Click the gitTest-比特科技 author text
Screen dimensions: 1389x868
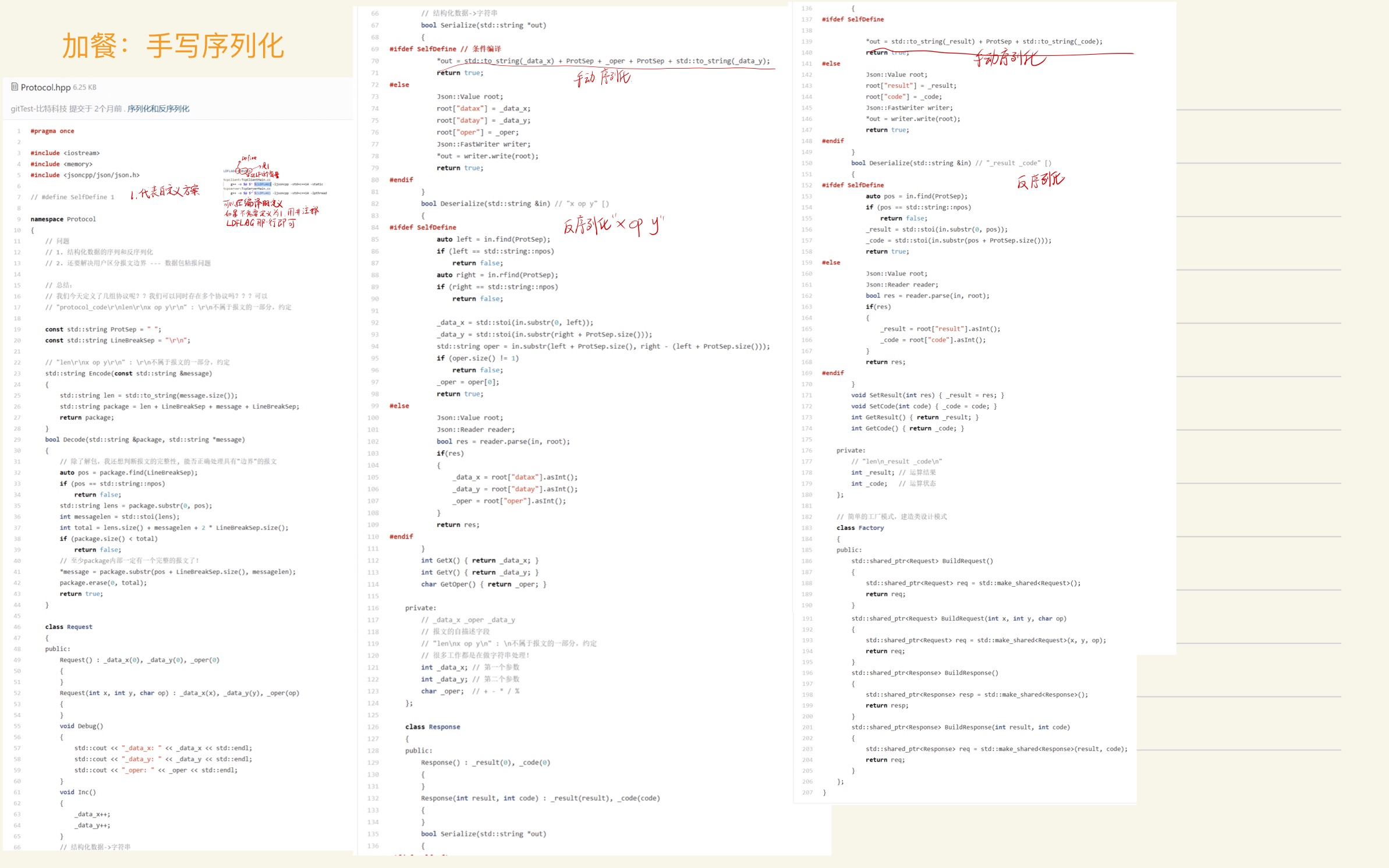pos(39,109)
